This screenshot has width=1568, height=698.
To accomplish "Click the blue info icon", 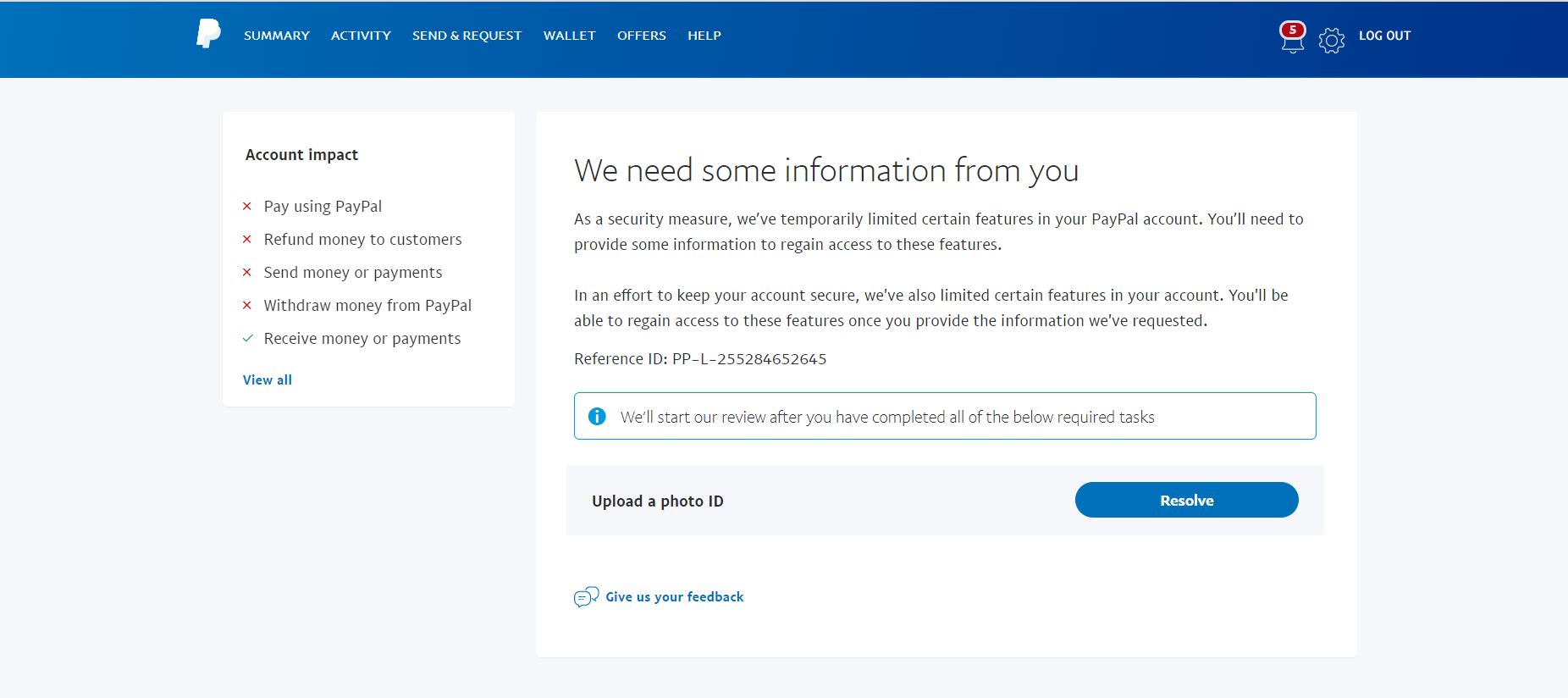I will tap(597, 417).
